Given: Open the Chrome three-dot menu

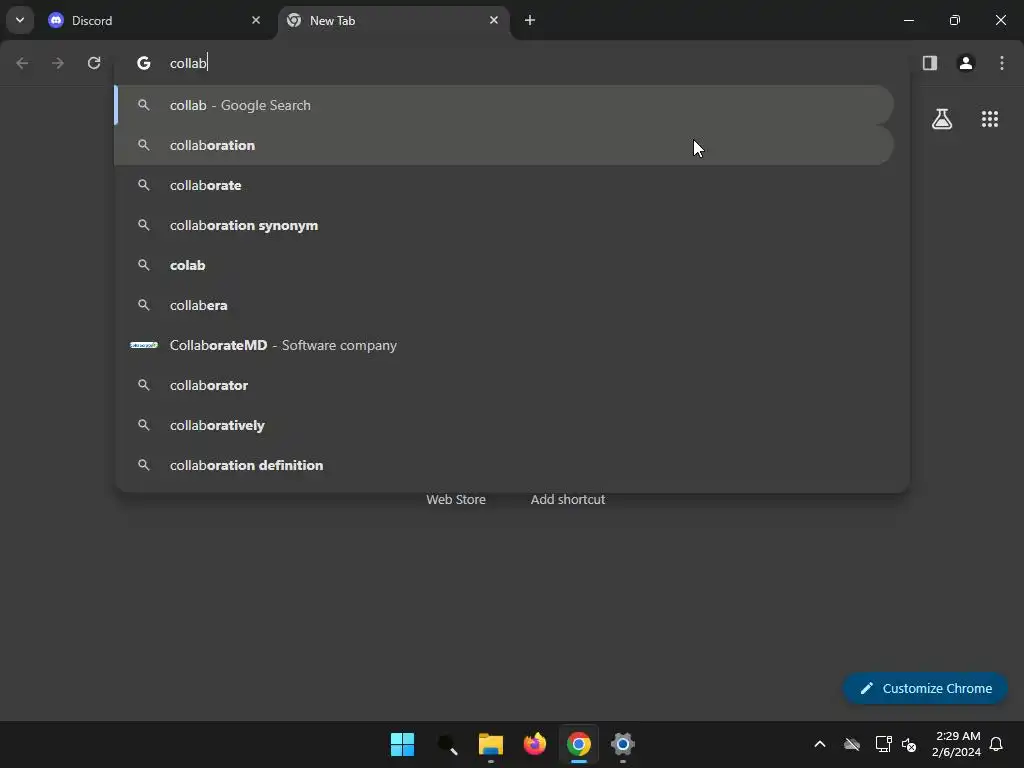Looking at the screenshot, I should (x=1002, y=63).
